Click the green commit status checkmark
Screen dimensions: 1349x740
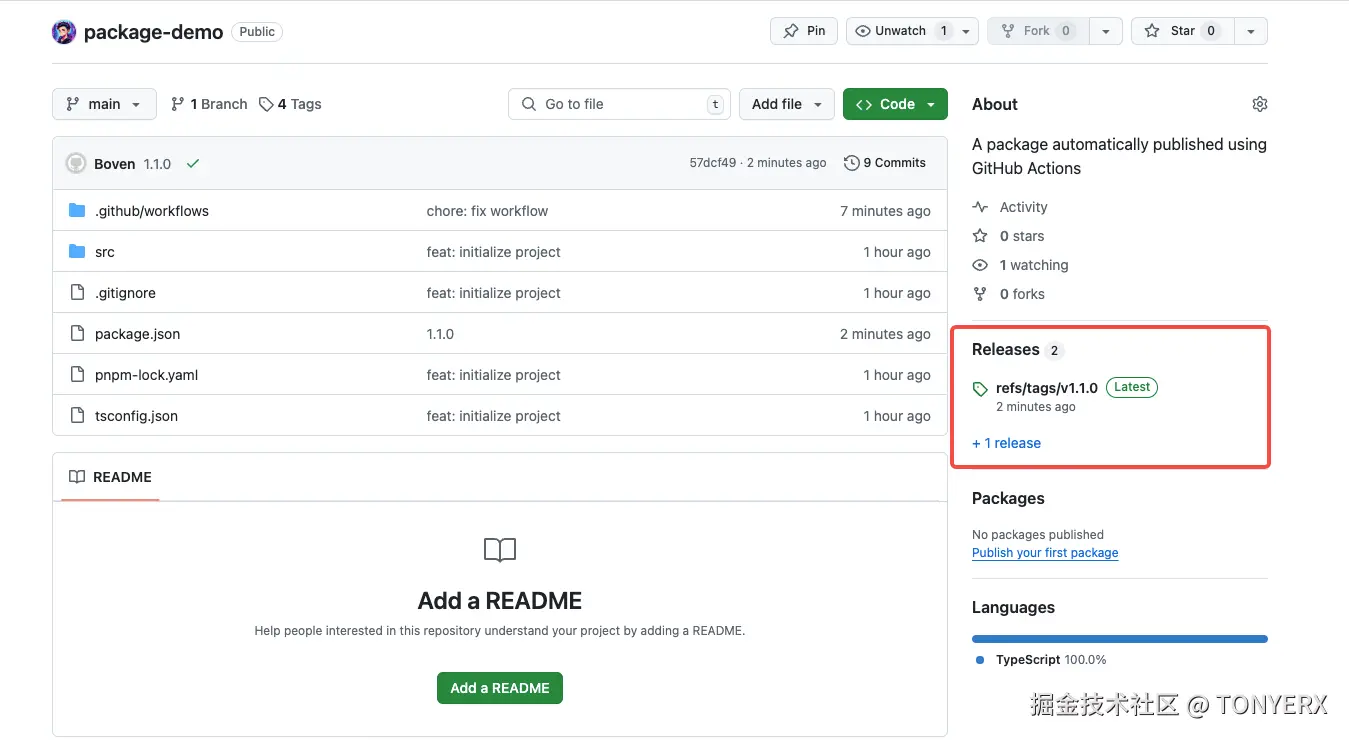coord(193,163)
